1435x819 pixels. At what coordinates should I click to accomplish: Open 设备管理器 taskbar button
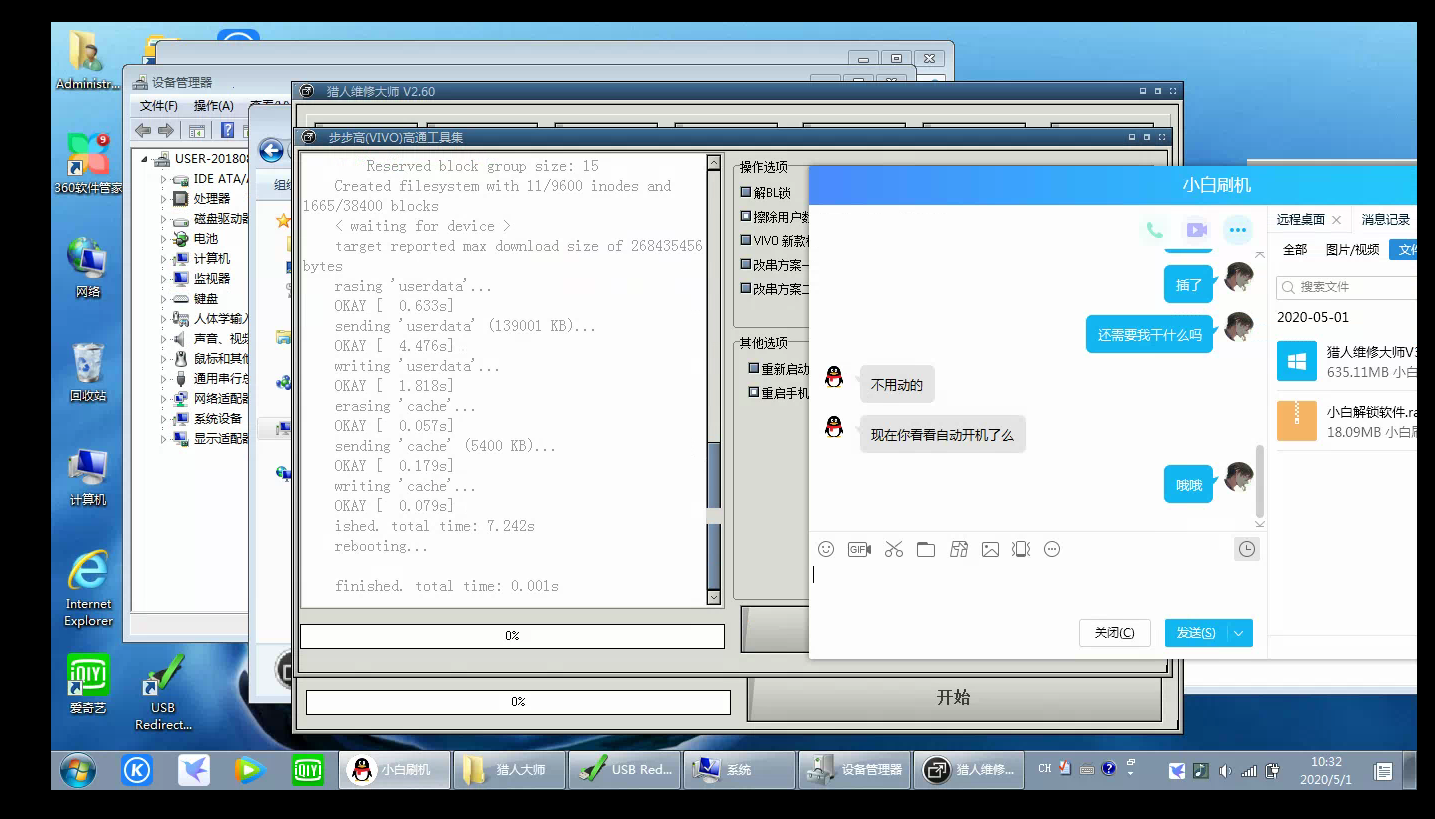855,770
